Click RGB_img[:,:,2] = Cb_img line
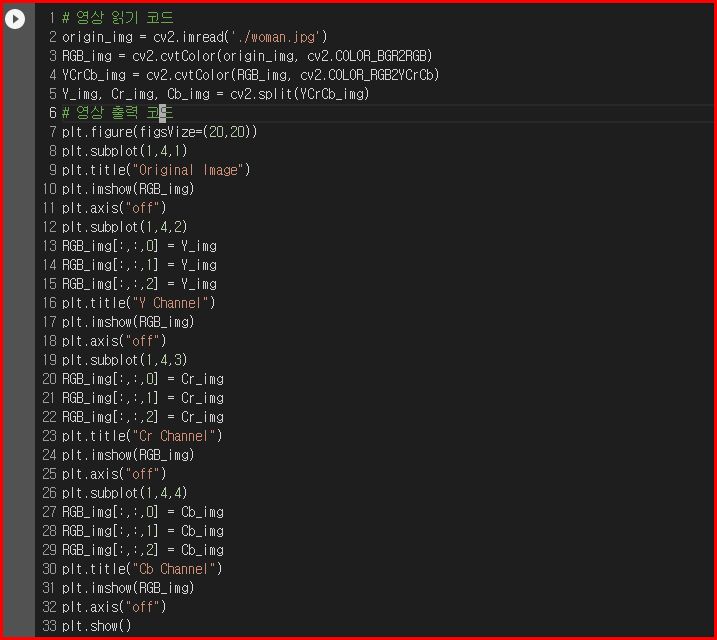The height and width of the screenshot is (640, 717). pos(143,550)
